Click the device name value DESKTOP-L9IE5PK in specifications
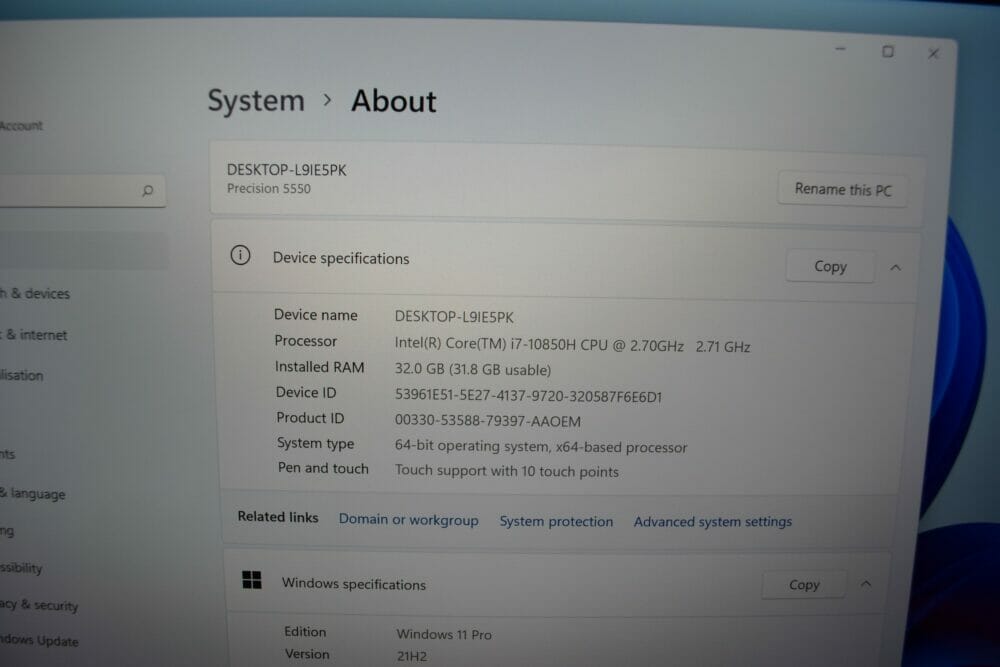Image resolution: width=1000 pixels, height=667 pixels. (454, 317)
